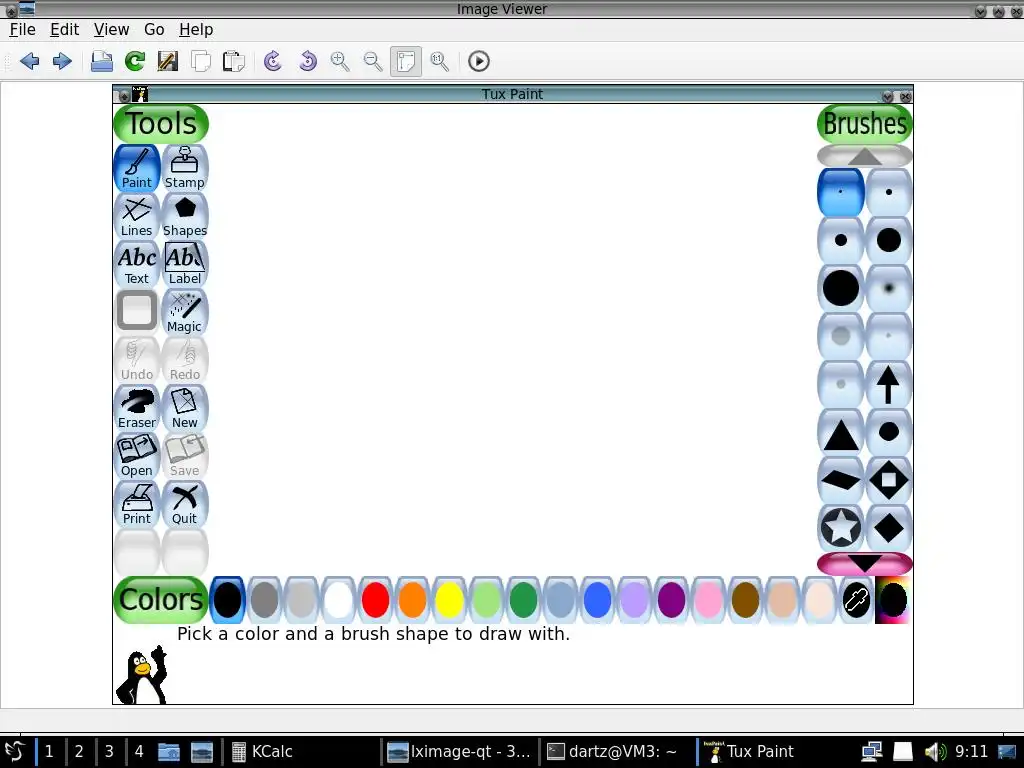Screen dimensions: 1024x768
Task: Choose the red color swatch
Action: (376, 600)
